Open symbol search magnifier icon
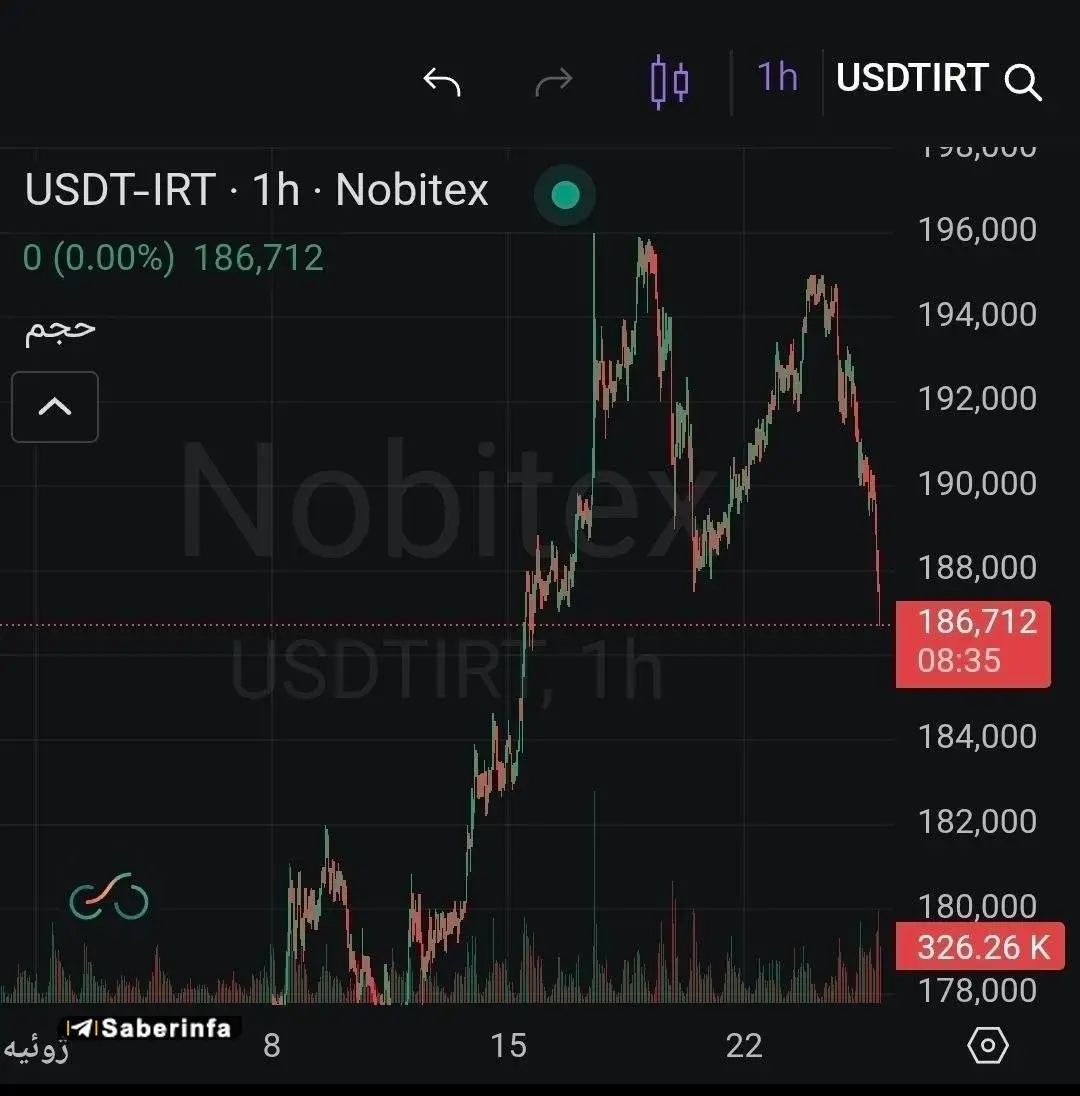This screenshot has width=1080, height=1096. 1023,83
